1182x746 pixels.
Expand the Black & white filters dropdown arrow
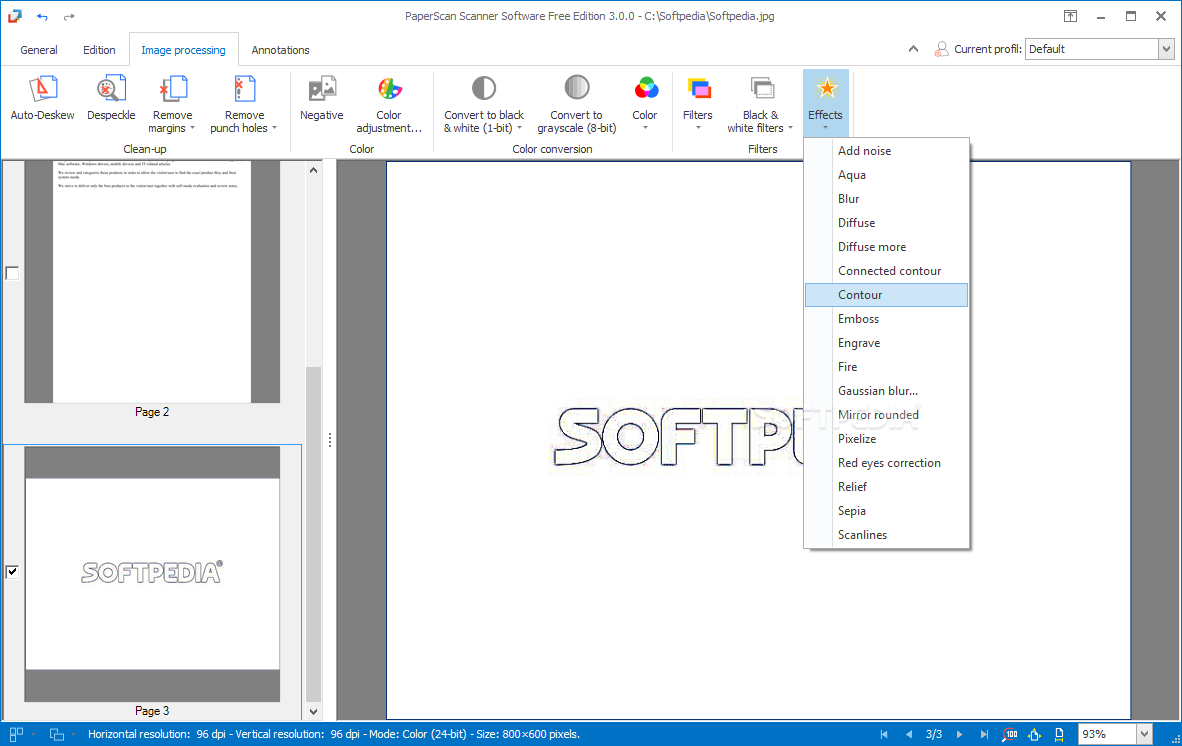[790, 128]
